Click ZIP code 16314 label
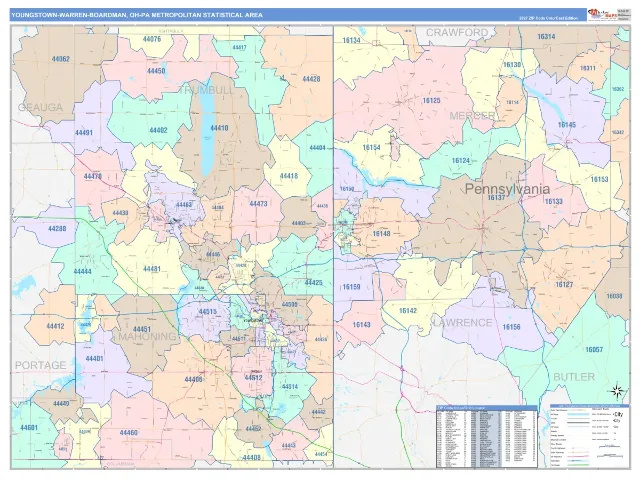This screenshot has width=640, height=480. pos(546,37)
